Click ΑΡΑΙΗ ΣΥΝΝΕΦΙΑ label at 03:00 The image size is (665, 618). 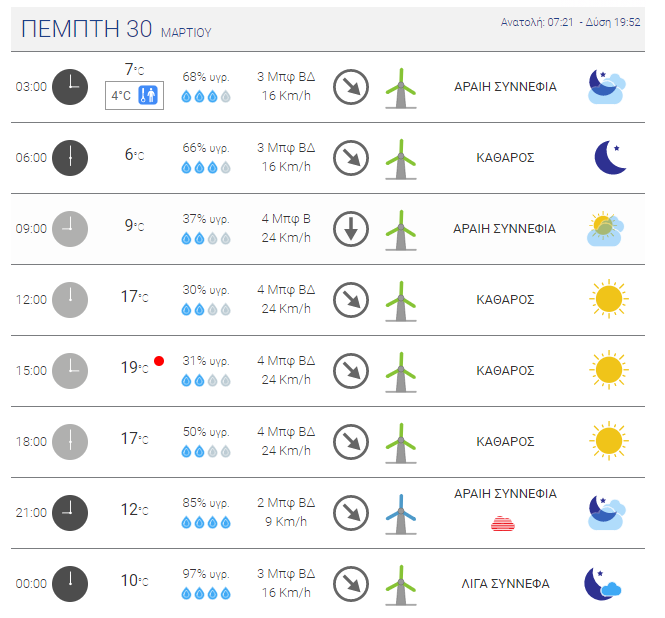[505, 87]
